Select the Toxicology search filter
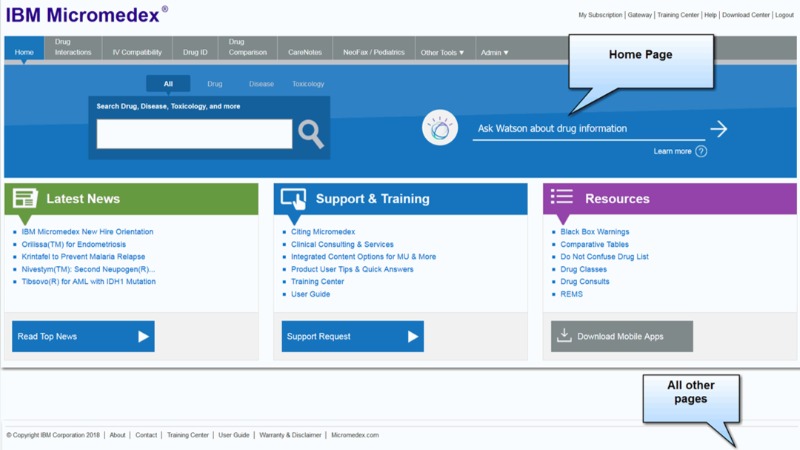 tap(308, 84)
